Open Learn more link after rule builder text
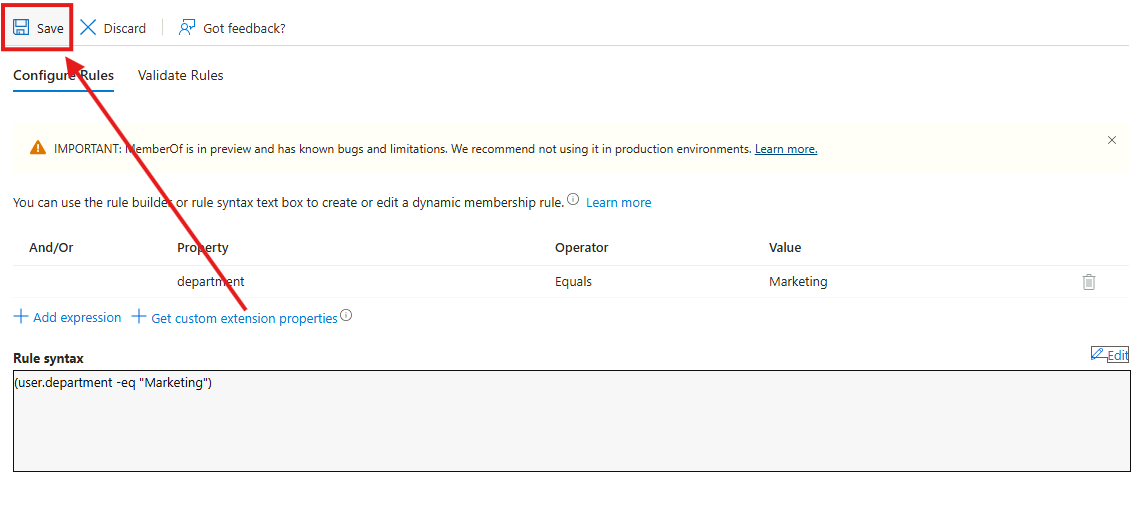The height and width of the screenshot is (522, 1143). [x=619, y=203]
